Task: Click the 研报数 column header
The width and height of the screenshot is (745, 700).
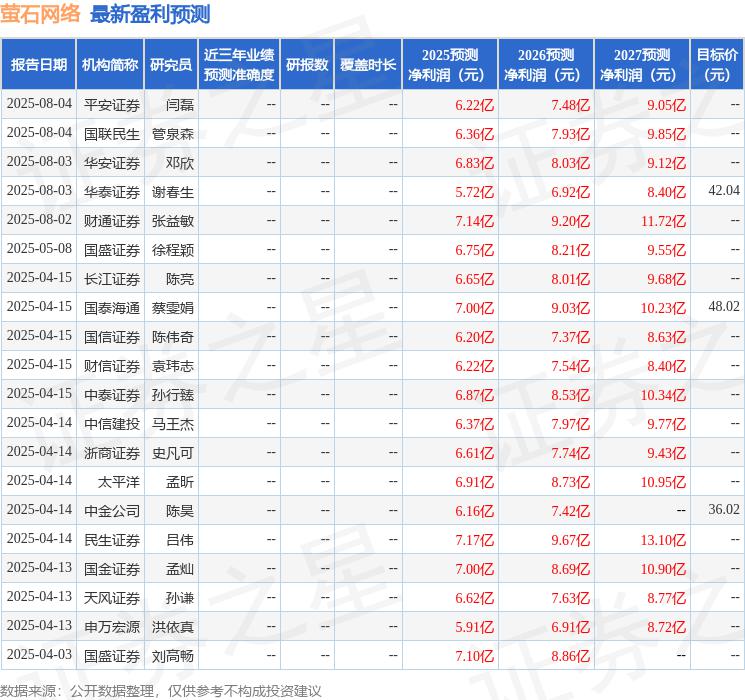Action: [307, 65]
